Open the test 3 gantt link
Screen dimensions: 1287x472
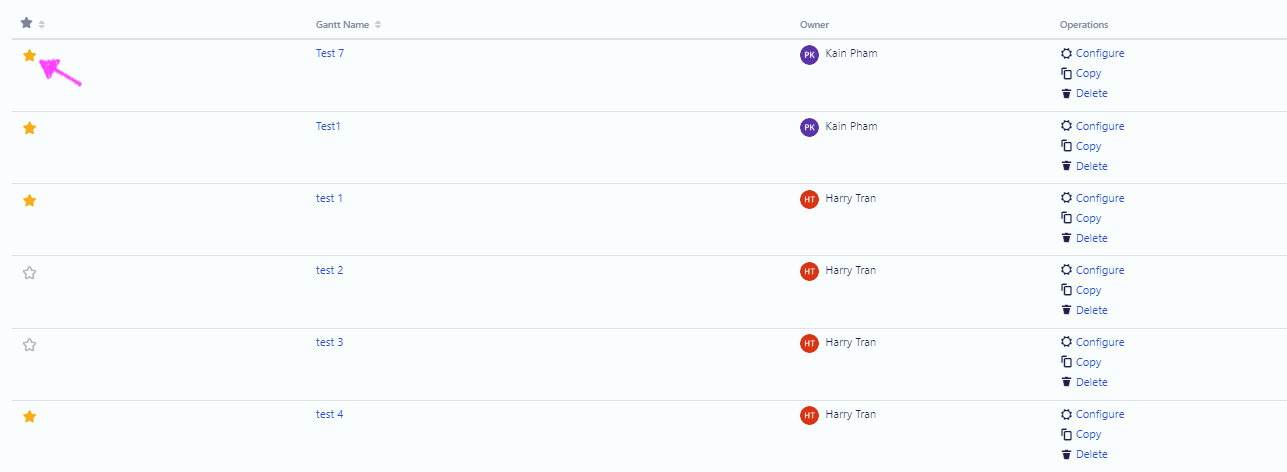point(329,342)
